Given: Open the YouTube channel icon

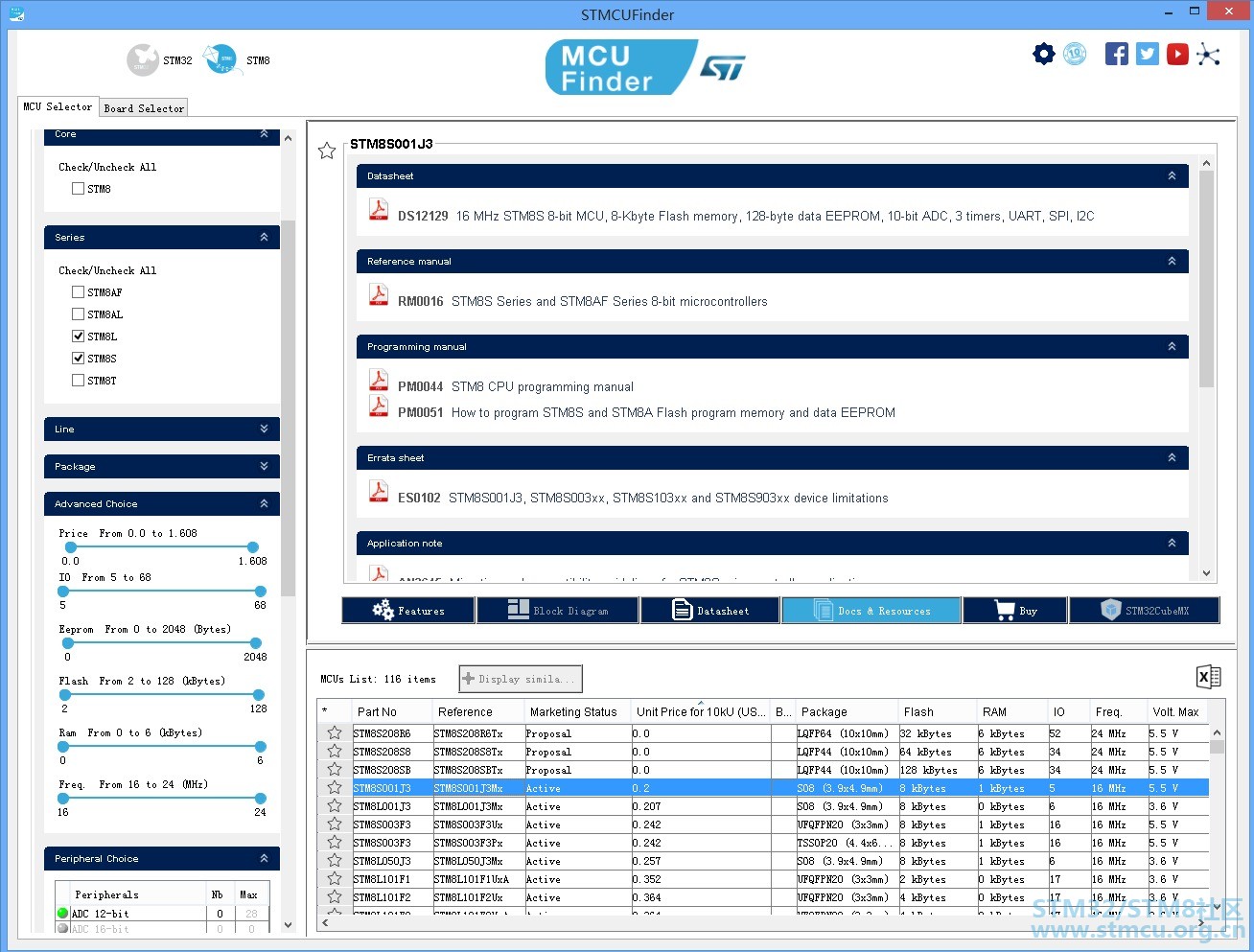Looking at the screenshot, I should click(1178, 54).
